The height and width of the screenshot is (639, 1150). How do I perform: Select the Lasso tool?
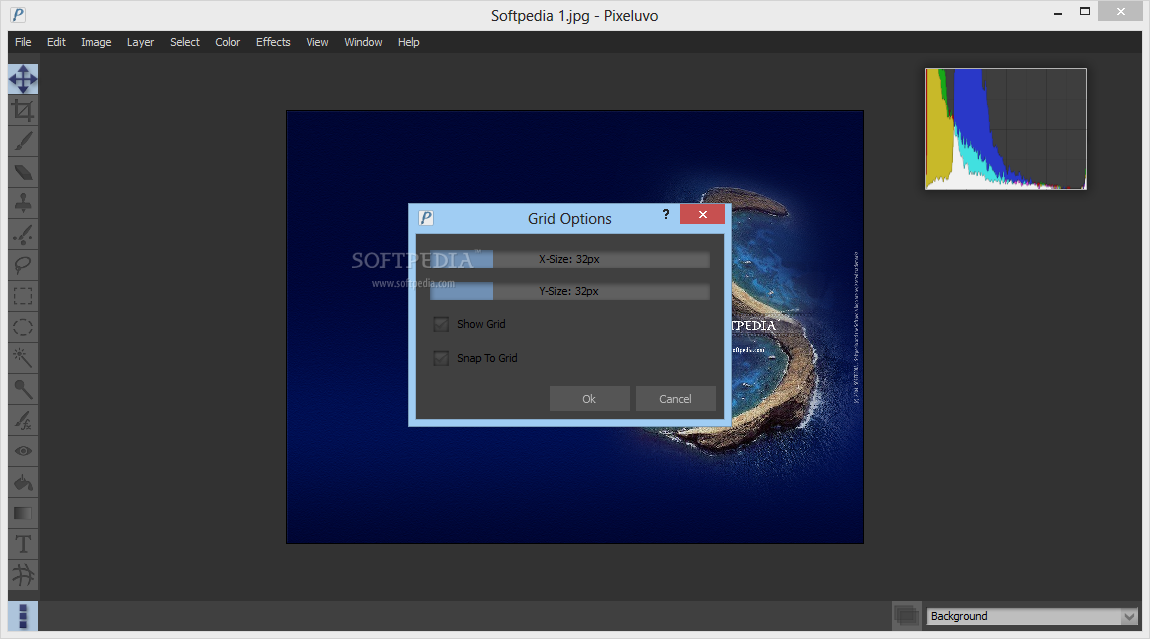[23, 265]
